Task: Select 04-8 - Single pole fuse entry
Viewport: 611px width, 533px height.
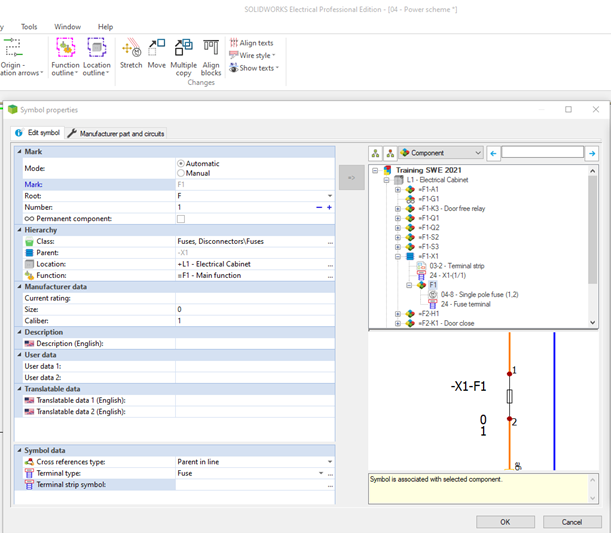Action: (x=479, y=295)
